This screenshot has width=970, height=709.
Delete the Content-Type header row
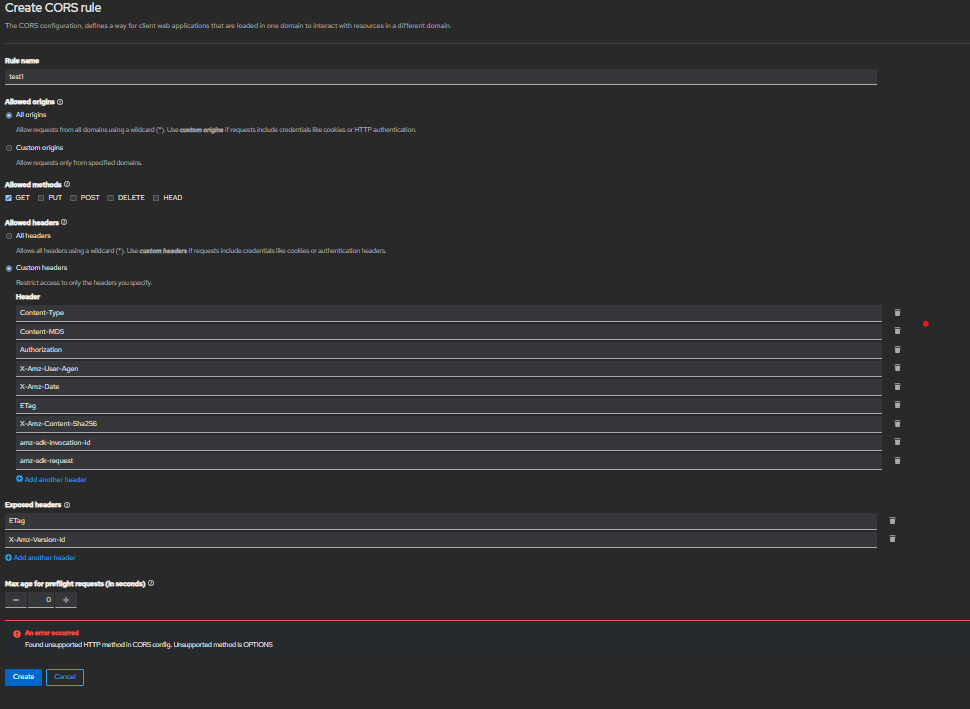pos(897,313)
